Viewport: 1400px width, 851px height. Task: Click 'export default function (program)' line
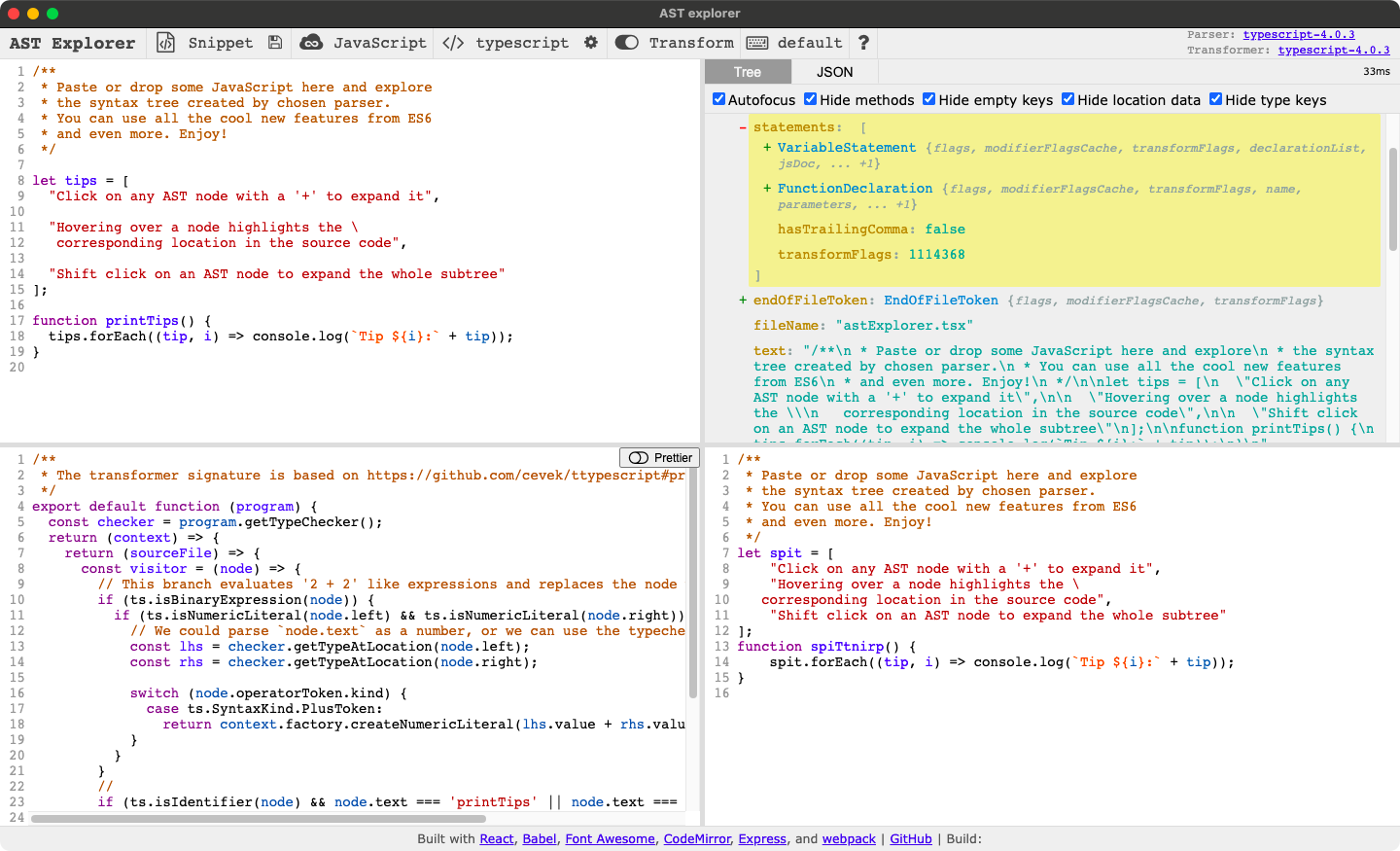point(174,507)
